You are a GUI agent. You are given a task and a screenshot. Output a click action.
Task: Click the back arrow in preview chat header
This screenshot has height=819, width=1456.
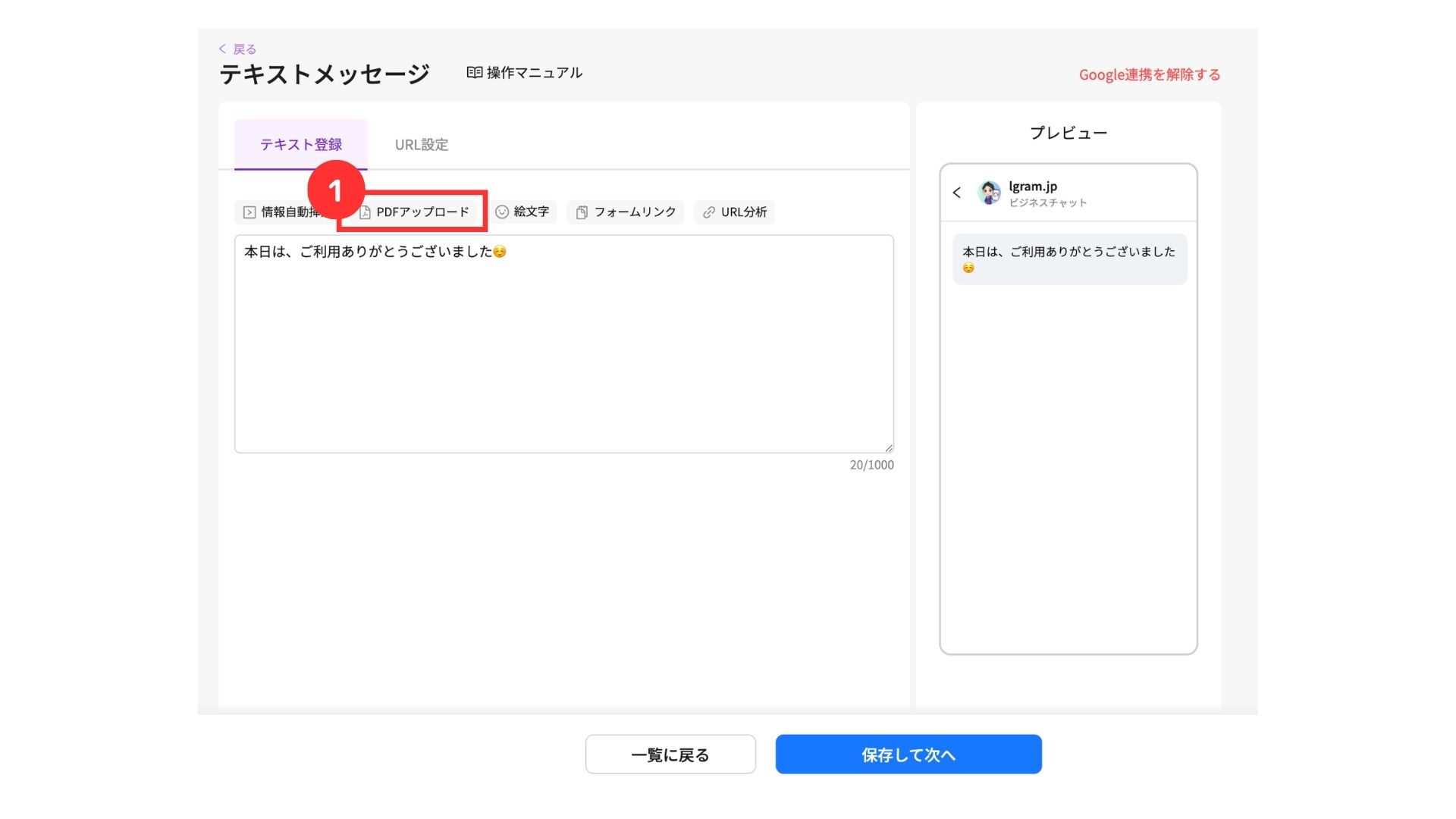(957, 193)
